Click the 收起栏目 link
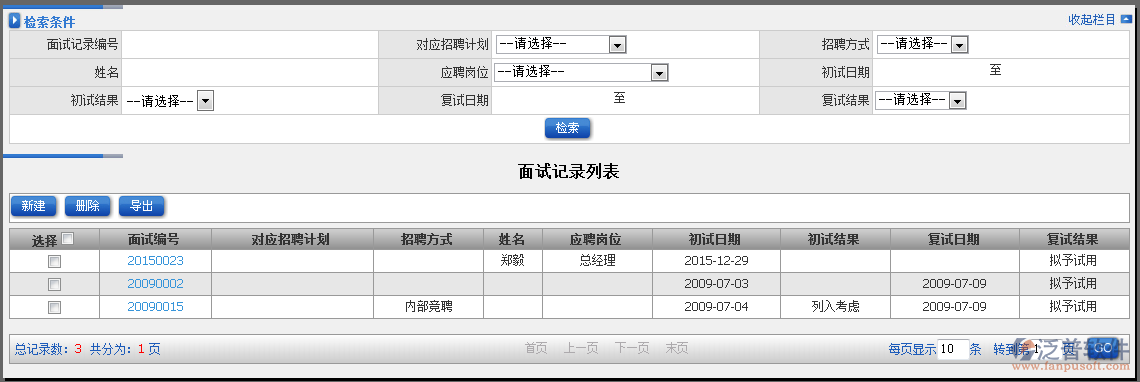The width and height of the screenshot is (1140, 382). [x=1091, y=20]
